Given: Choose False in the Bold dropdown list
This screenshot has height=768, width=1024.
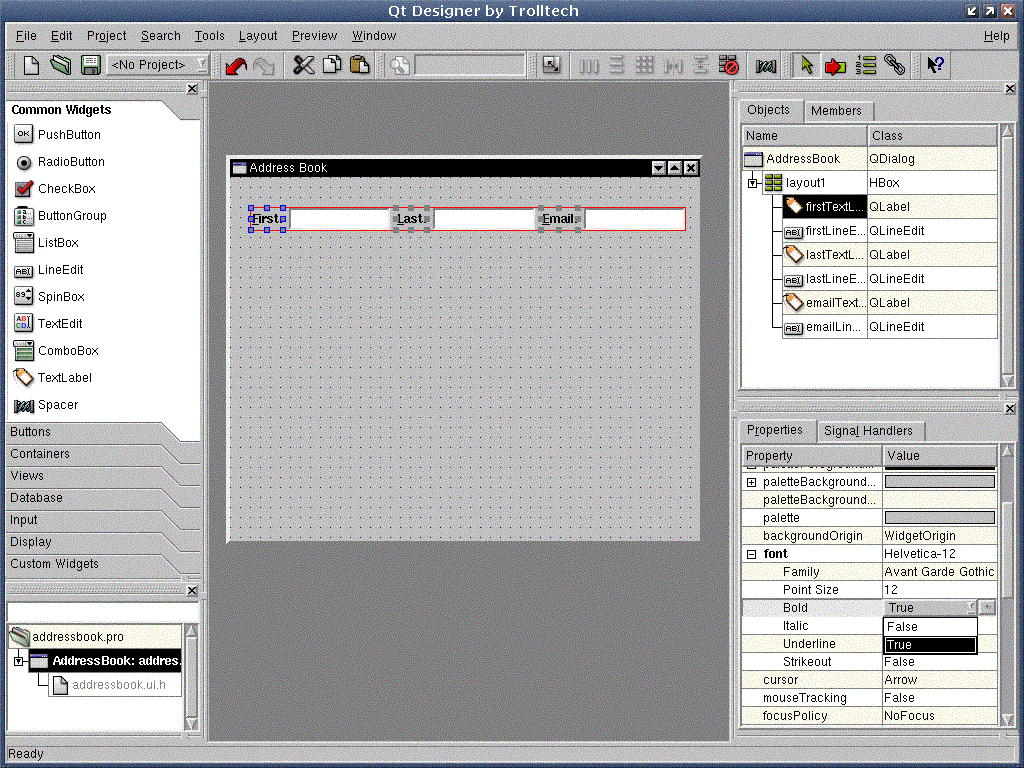Looking at the screenshot, I should point(930,627).
